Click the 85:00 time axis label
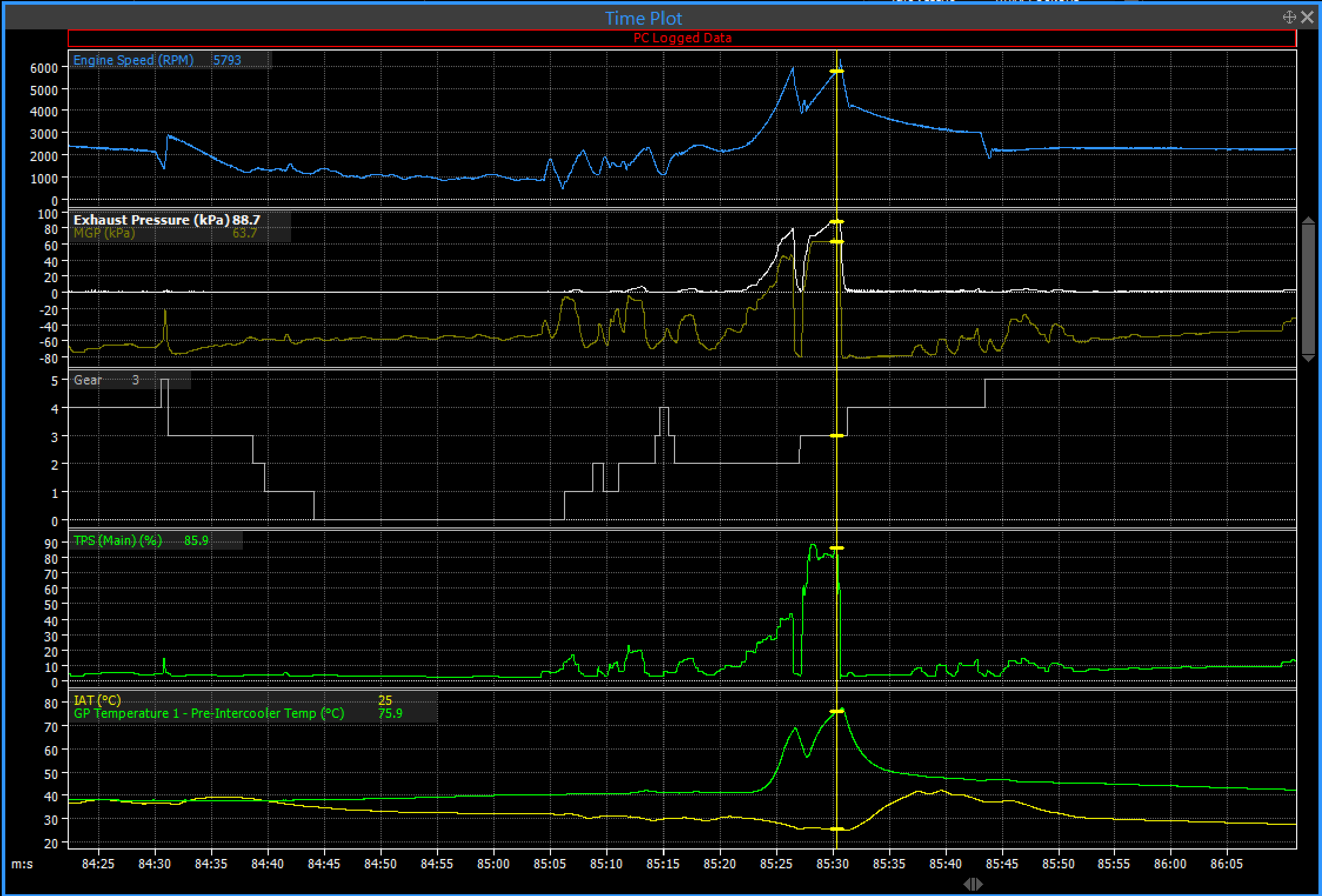Screen dimensions: 1322x896 [x=493, y=864]
